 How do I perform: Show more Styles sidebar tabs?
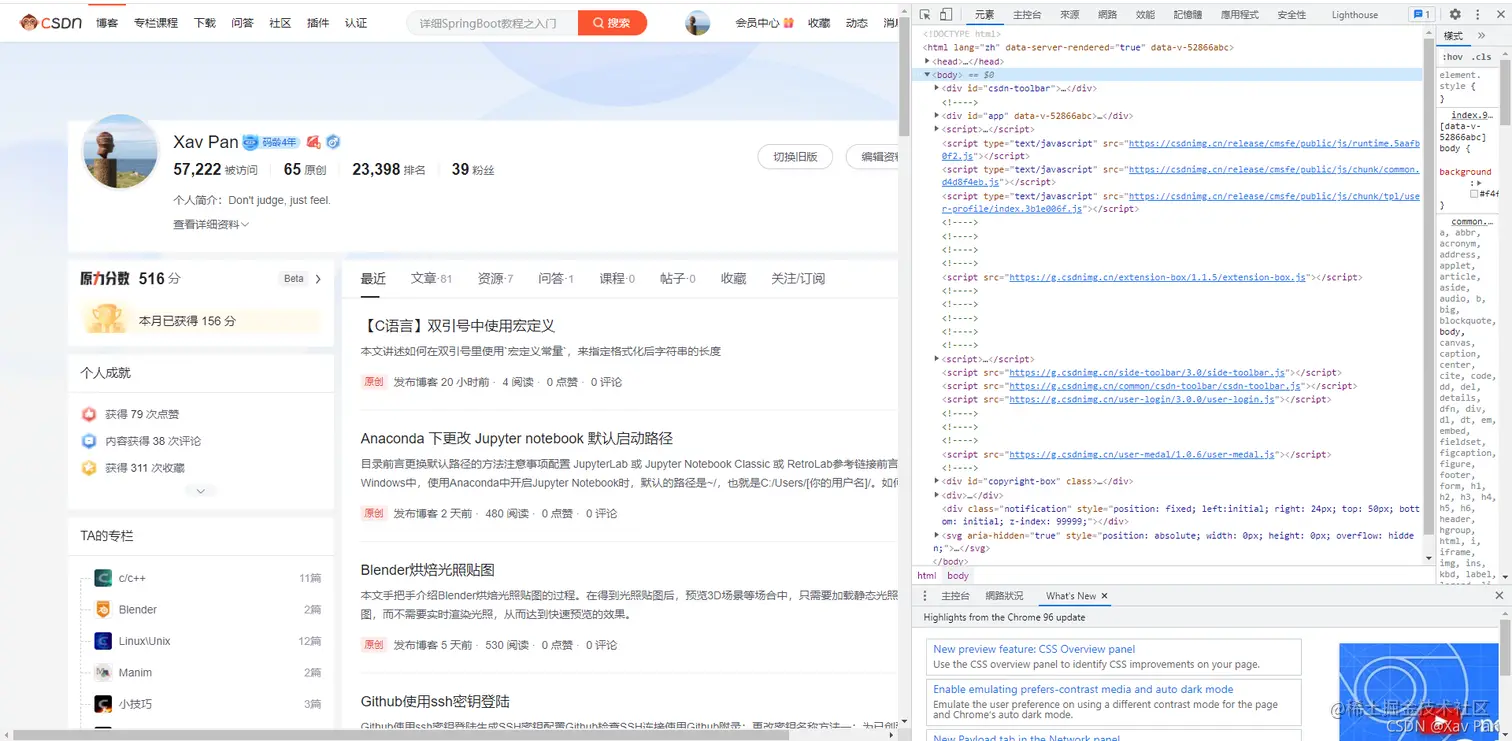coord(1482,36)
